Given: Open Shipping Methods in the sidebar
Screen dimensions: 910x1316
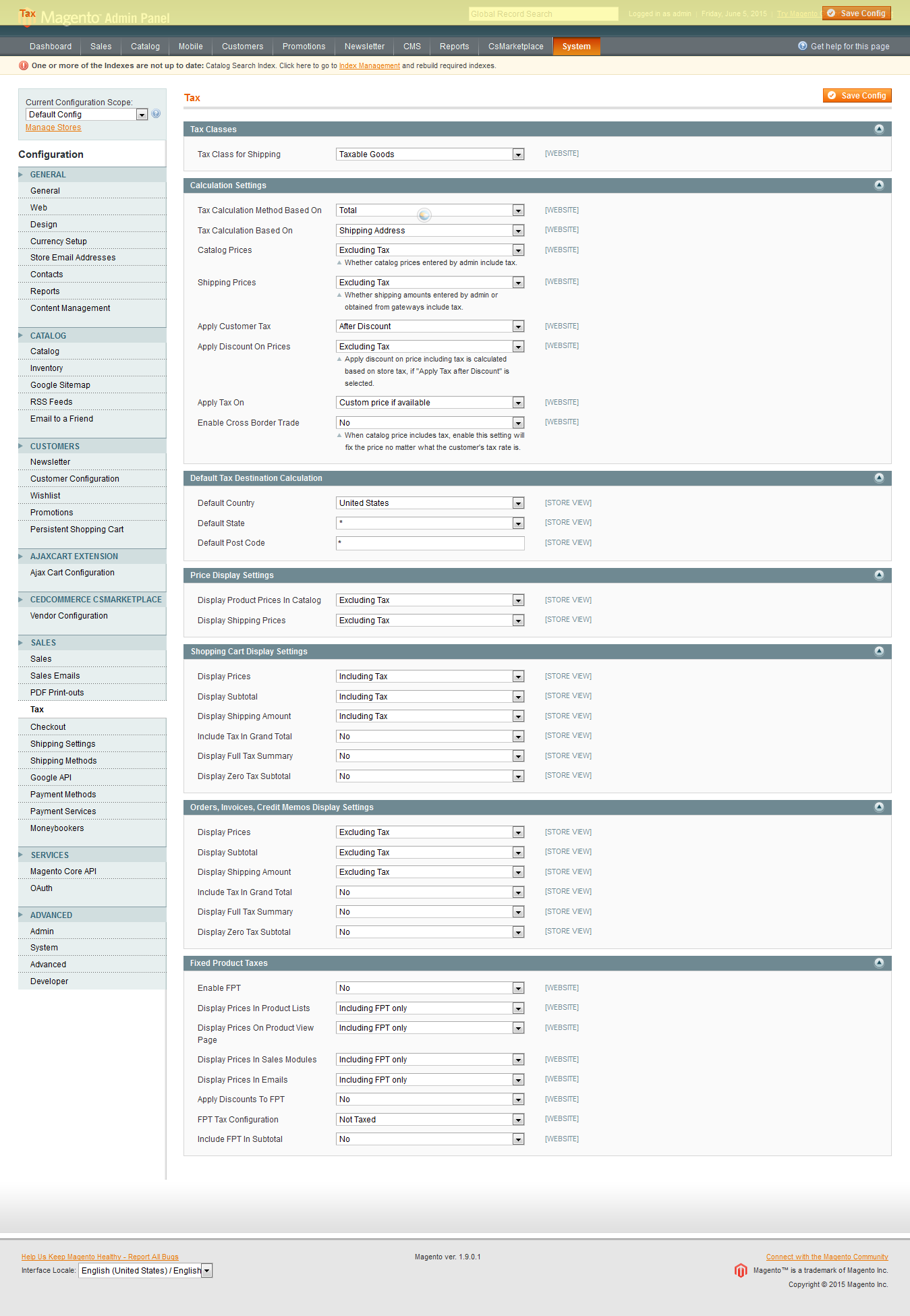Looking at the screenshot, I should tap(92, 761).
